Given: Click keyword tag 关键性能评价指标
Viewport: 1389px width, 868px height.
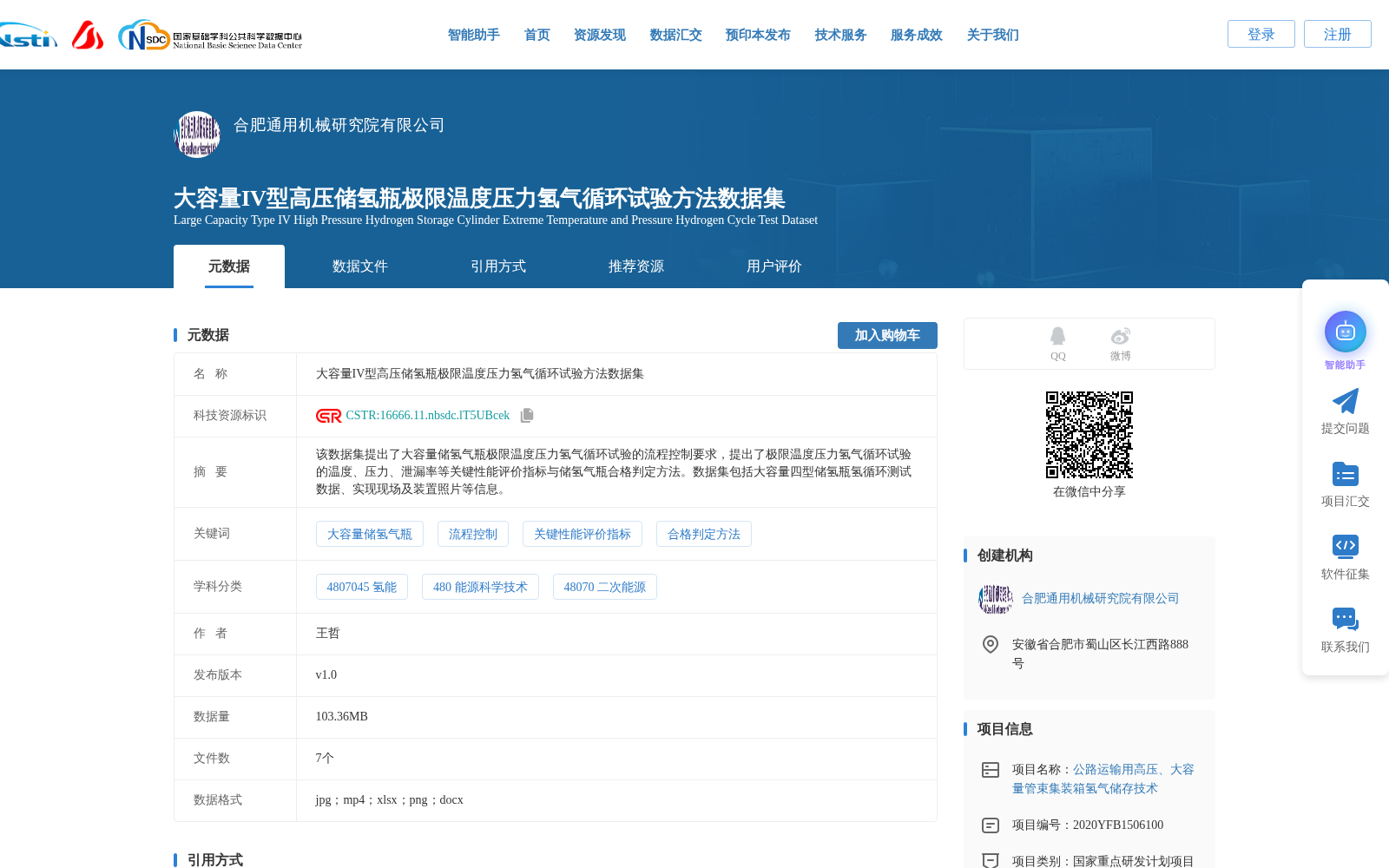Looking at the screenshot, I should pyautogui.click(x=583, y=534).
